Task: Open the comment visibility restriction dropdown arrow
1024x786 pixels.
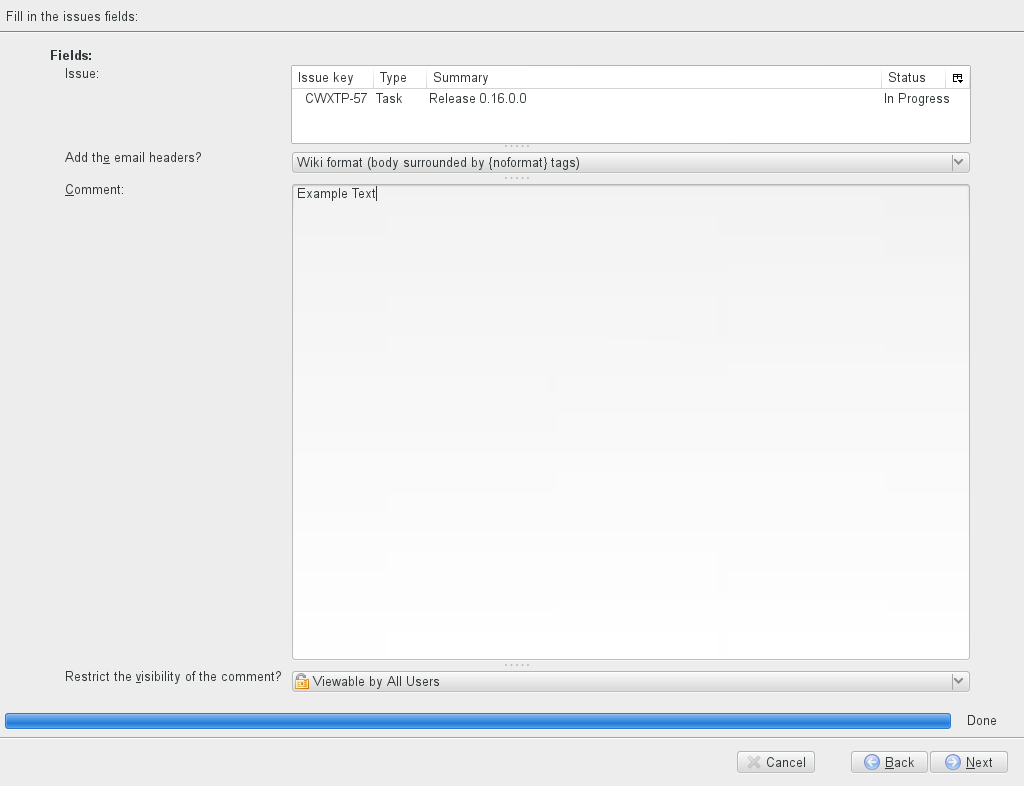Action: click(958, 682)
